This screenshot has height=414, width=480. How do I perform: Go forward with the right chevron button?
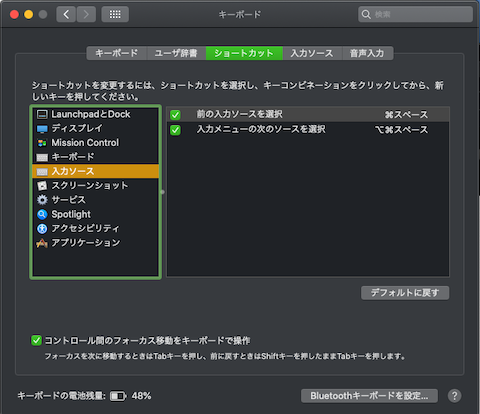pos(86,14)
